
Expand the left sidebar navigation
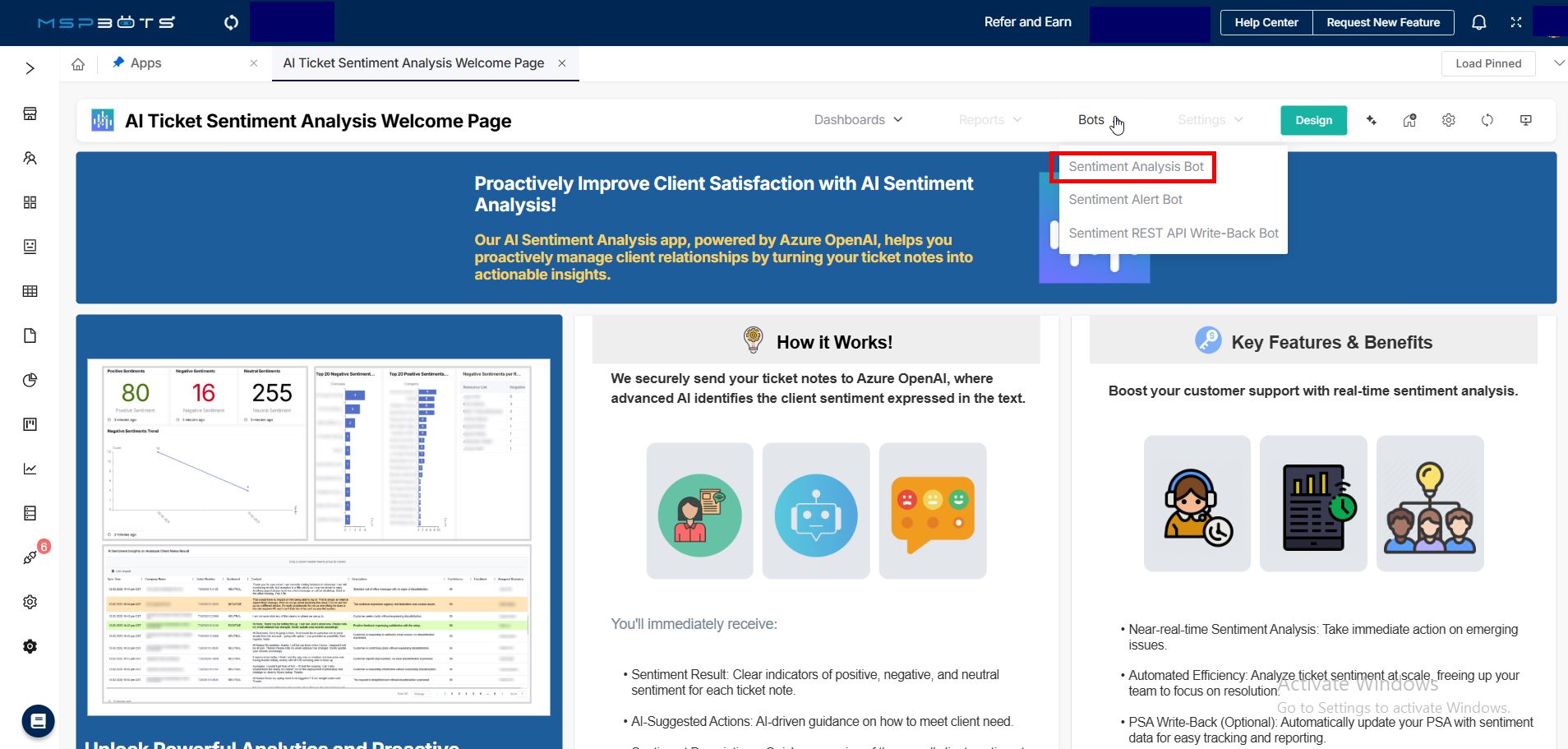point(30,68)
